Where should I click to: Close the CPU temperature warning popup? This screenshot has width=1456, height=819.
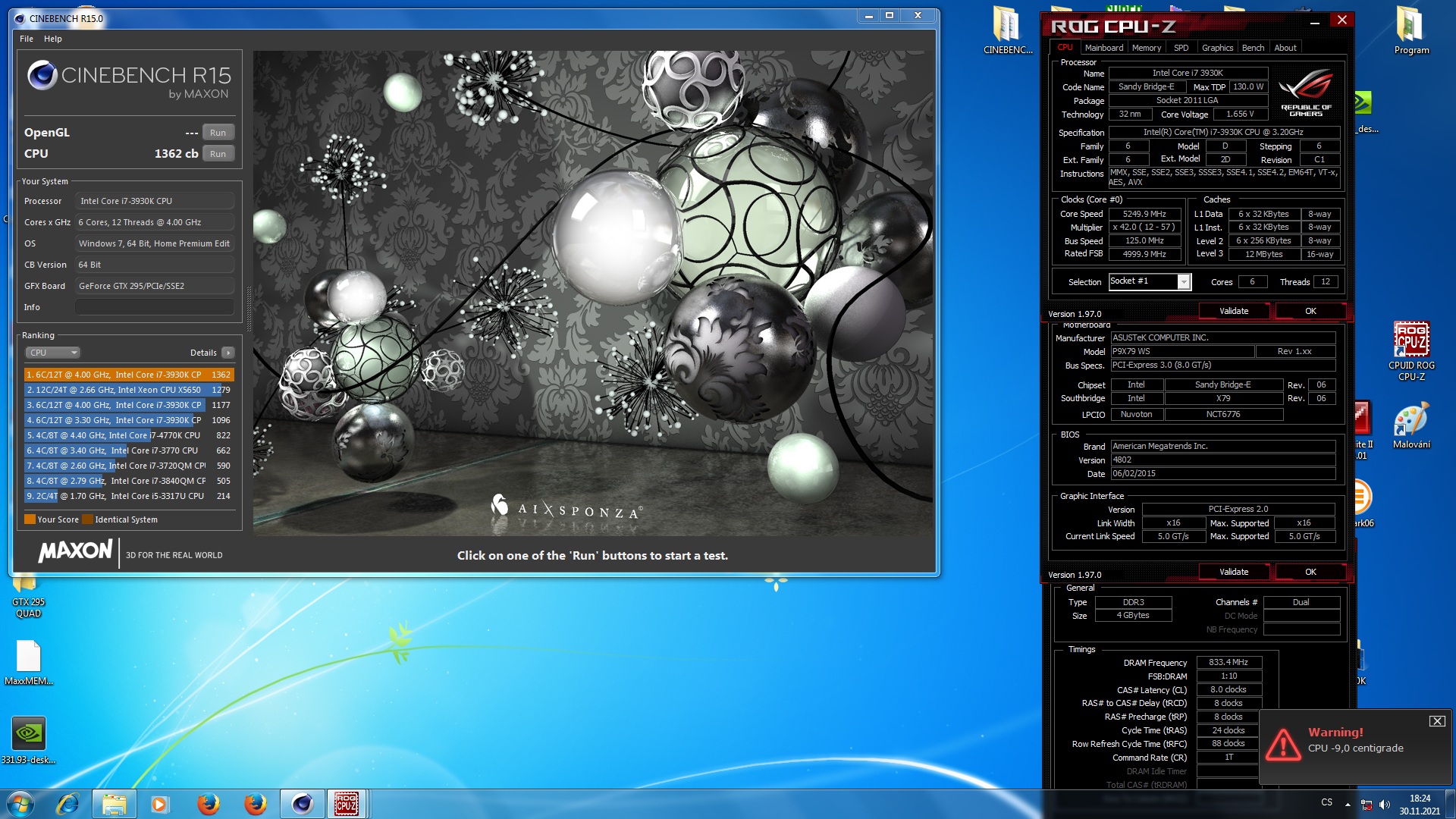coord(1437,721)
